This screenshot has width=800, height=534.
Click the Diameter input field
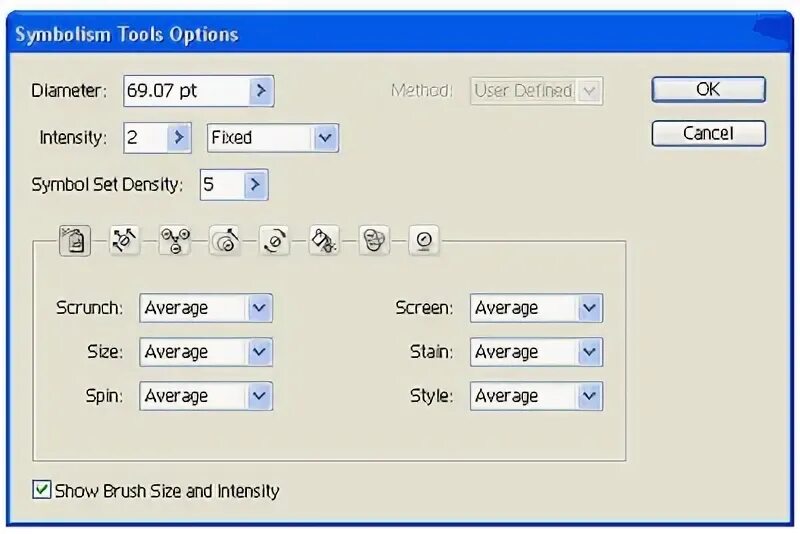pos(187,91)
